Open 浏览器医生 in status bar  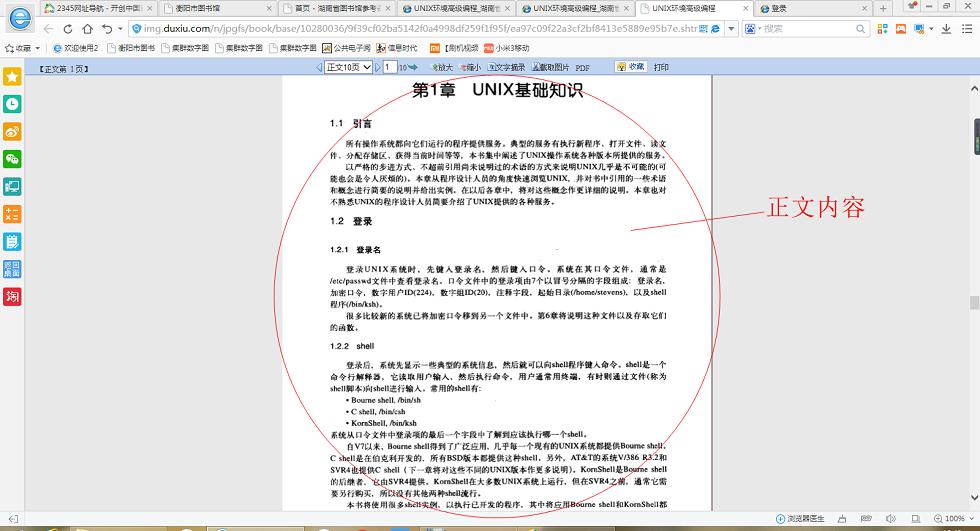[800, 519]
